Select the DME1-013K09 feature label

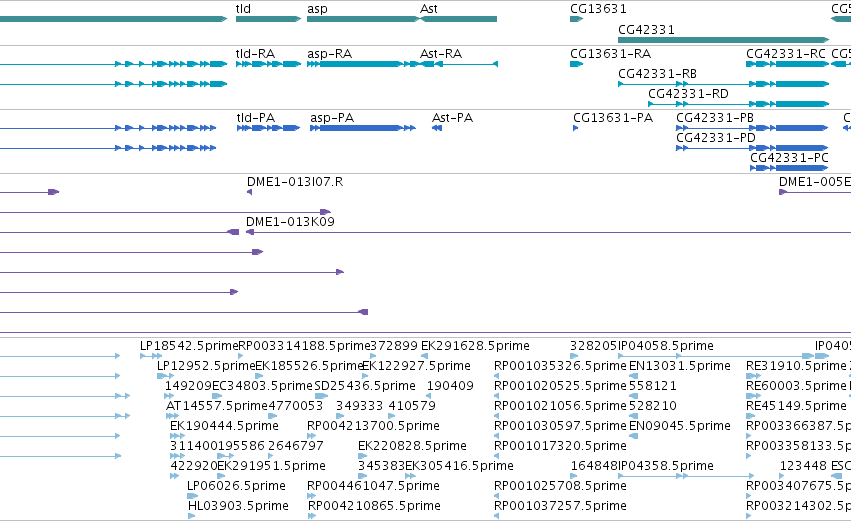click(290, 222)
